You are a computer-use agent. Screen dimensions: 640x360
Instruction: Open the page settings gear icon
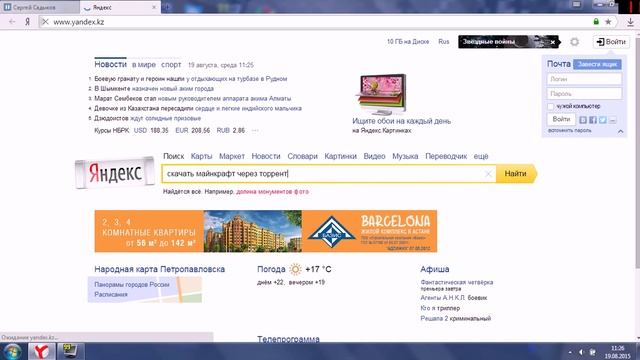(x=574, y=42)
